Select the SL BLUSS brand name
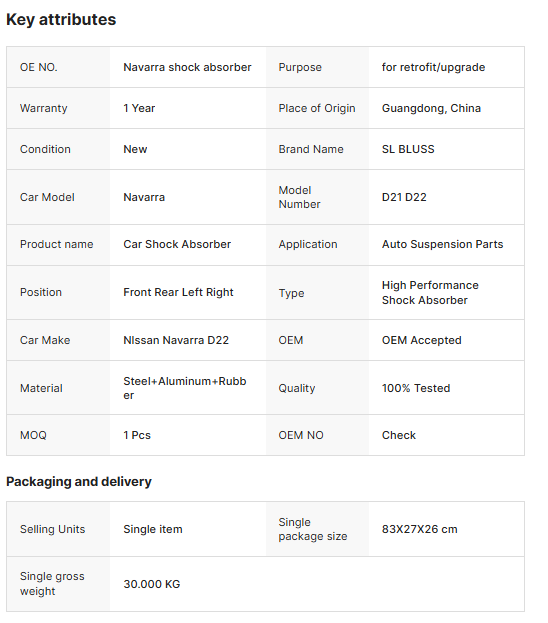 tap(408, 149)
